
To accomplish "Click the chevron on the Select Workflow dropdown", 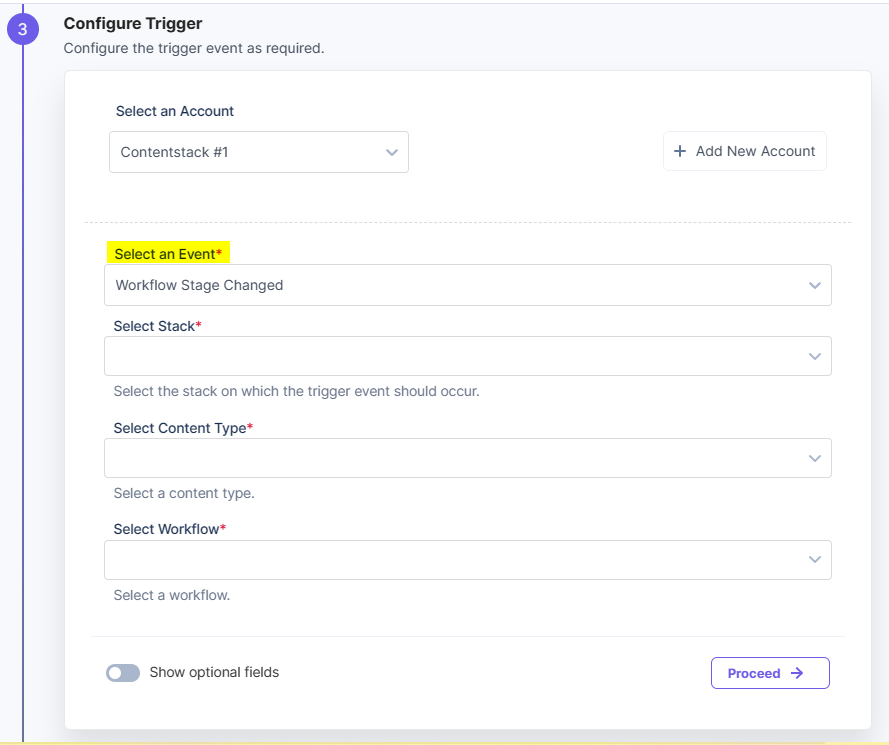I will (x=816, y=560).
